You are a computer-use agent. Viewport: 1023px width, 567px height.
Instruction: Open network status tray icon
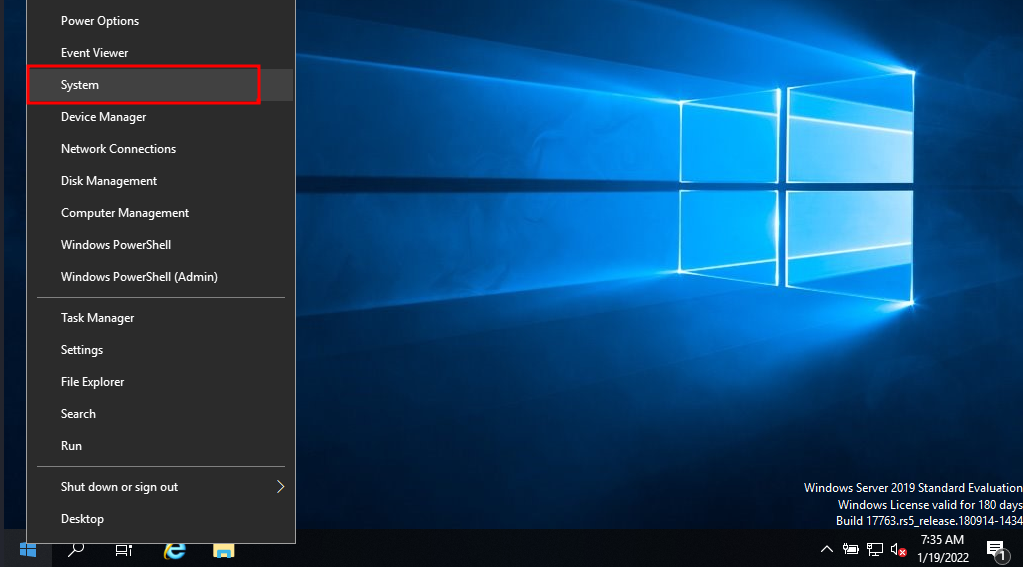pos(874,549)
